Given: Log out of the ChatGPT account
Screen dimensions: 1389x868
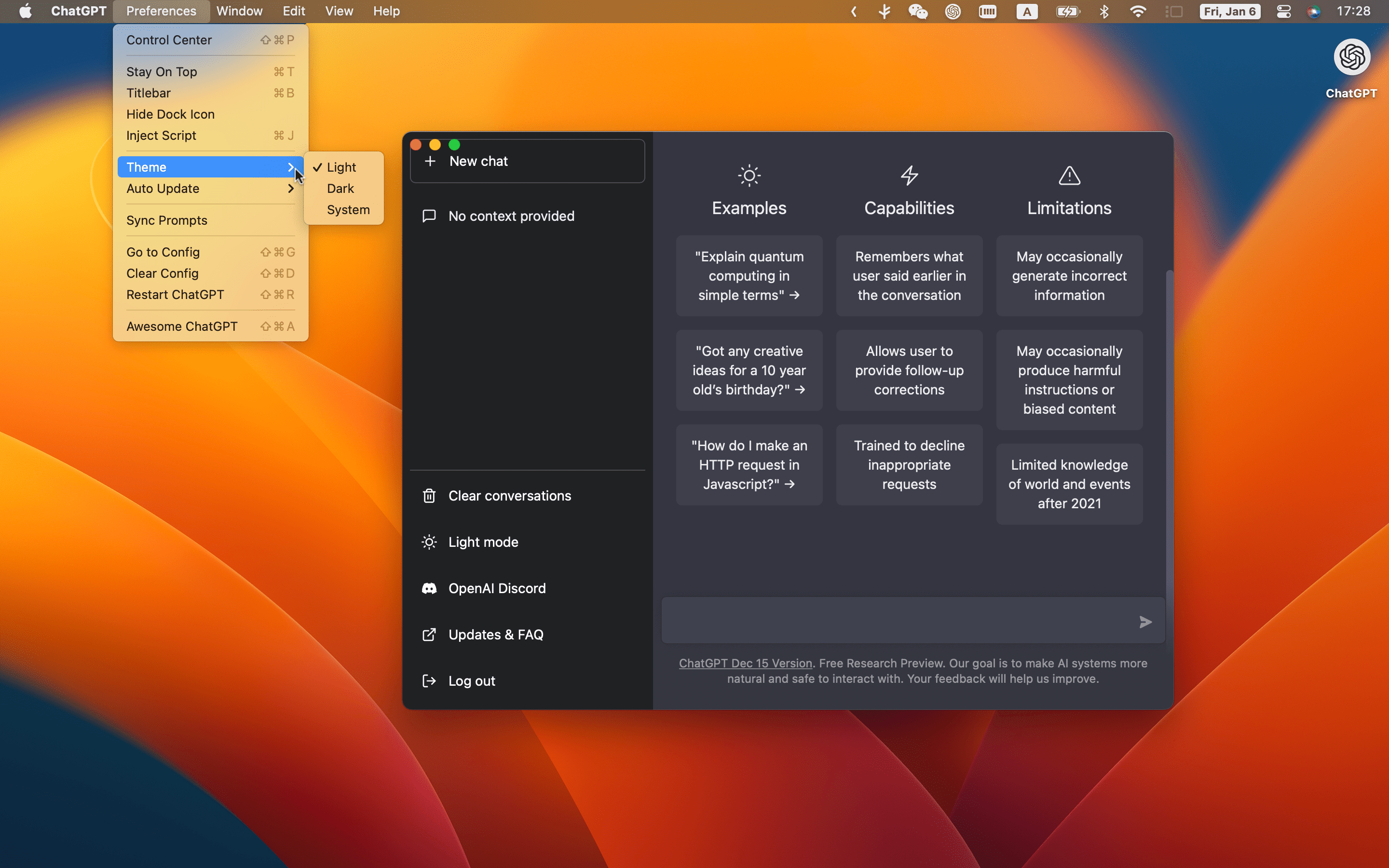Looking at the screenshot, I should point(472,680).
